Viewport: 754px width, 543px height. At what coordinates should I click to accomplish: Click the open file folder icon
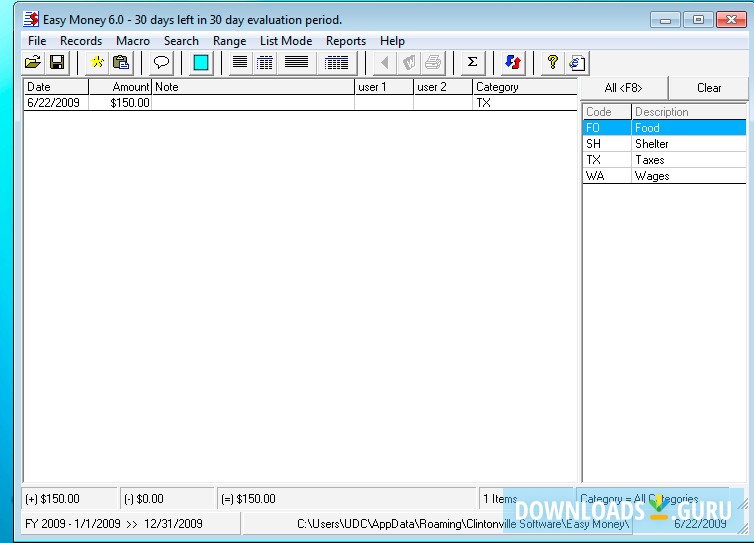click(x=33, y=63)
